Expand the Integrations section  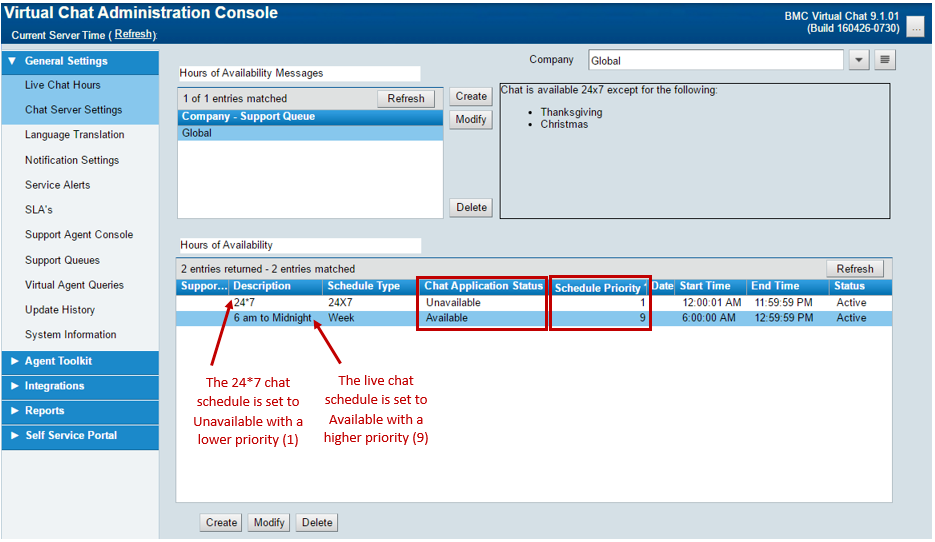(x=80, y=386)
